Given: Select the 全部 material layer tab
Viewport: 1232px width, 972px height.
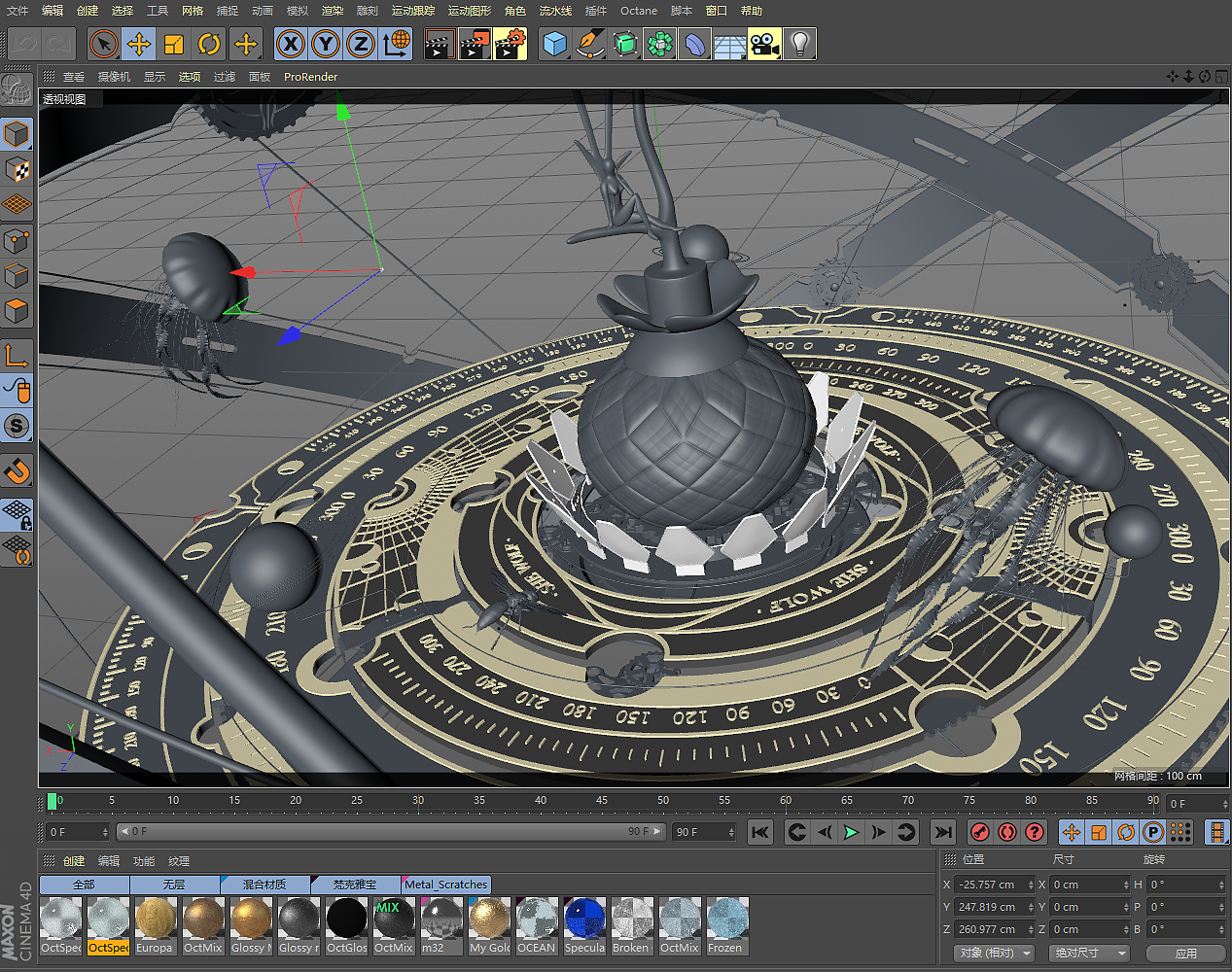Looking at the screenshot, I should (84, 885).
